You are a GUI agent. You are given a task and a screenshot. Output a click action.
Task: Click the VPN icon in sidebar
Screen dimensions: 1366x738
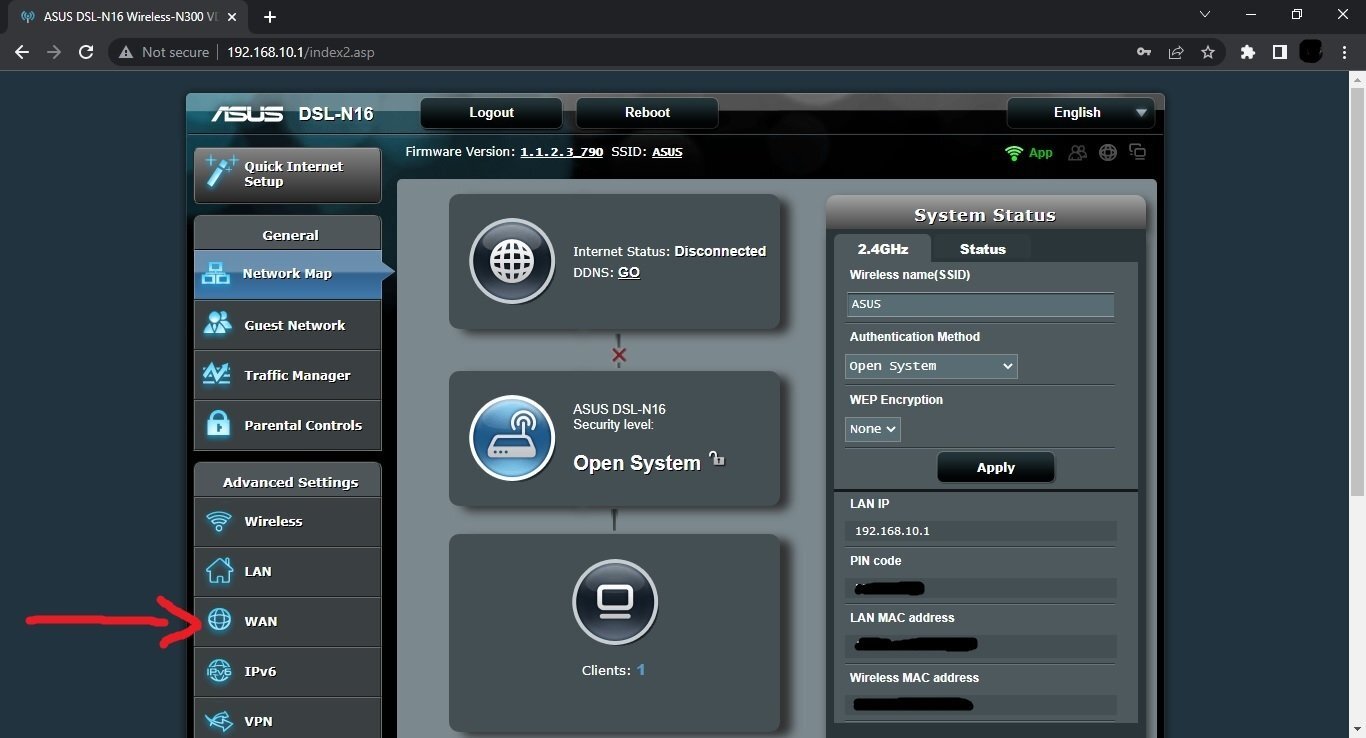click(x=218, y=721)
